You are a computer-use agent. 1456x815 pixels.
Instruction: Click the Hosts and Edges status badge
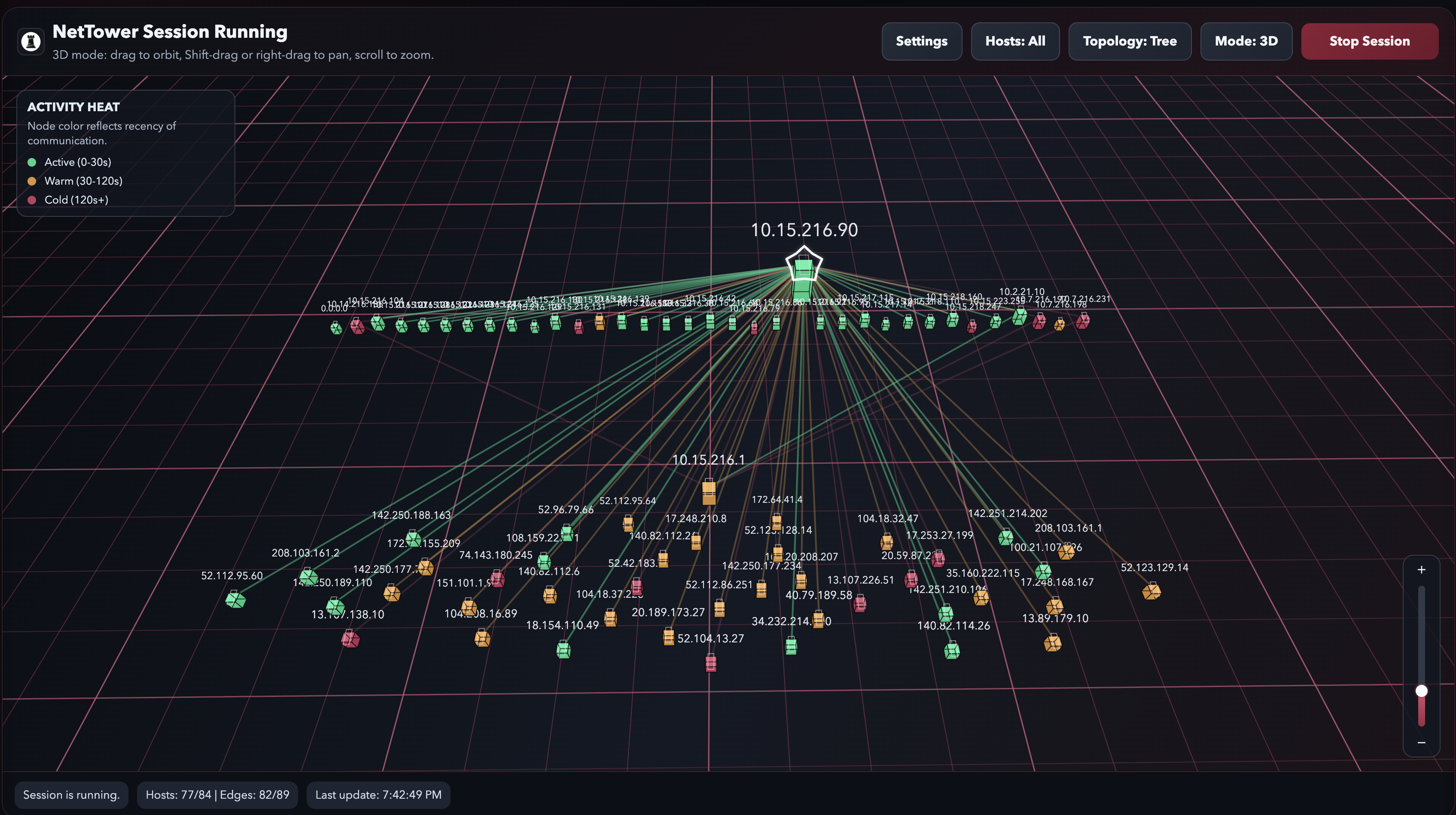[217, 795]
